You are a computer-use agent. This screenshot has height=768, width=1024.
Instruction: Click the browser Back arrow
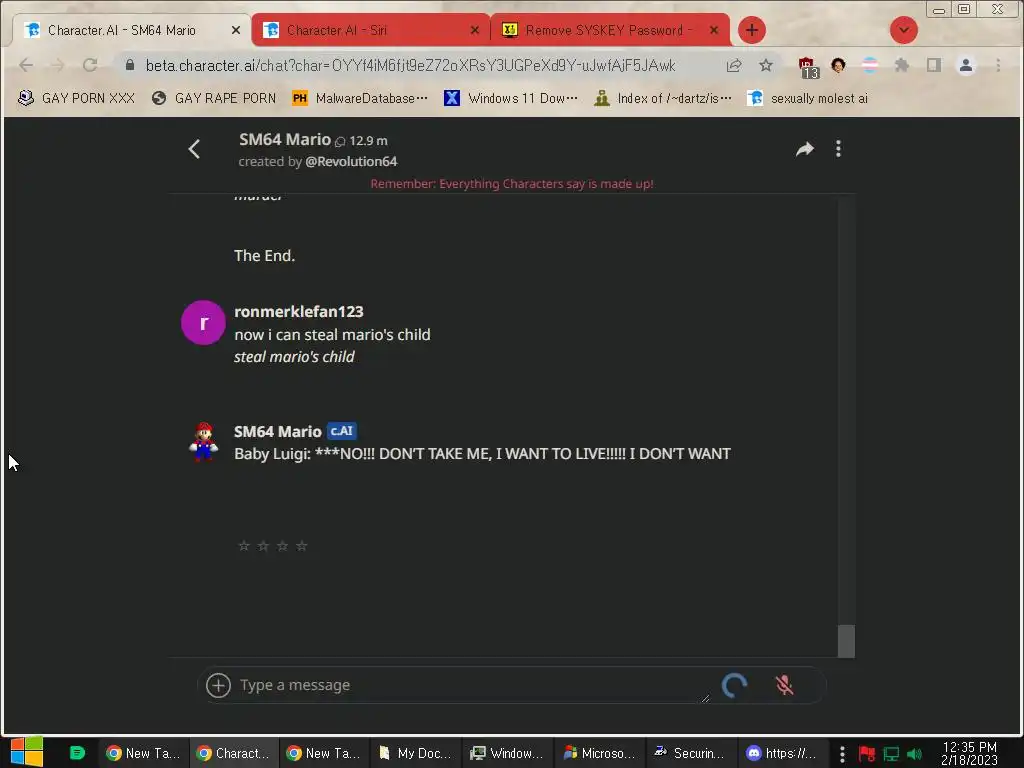[x=26, y=65]
